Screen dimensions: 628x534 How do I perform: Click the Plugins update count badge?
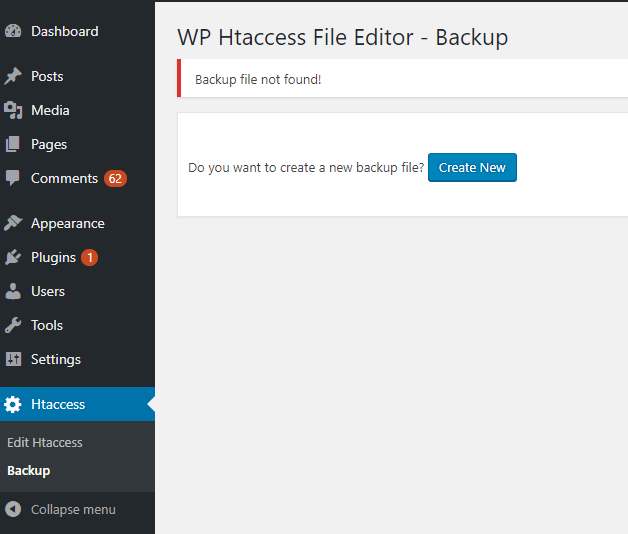pos(89,257)
